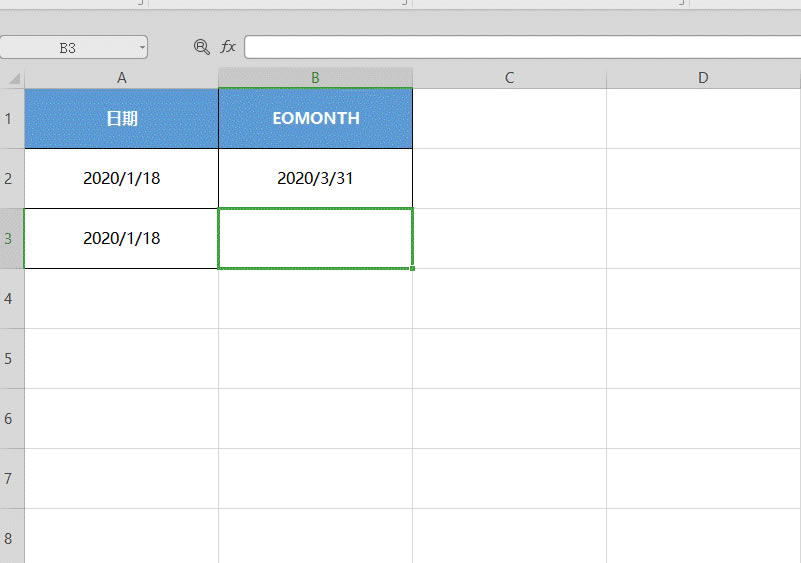This screenshot has width=801, height=563.
Task: Select row 5 header
Action: tap(11, 358)
